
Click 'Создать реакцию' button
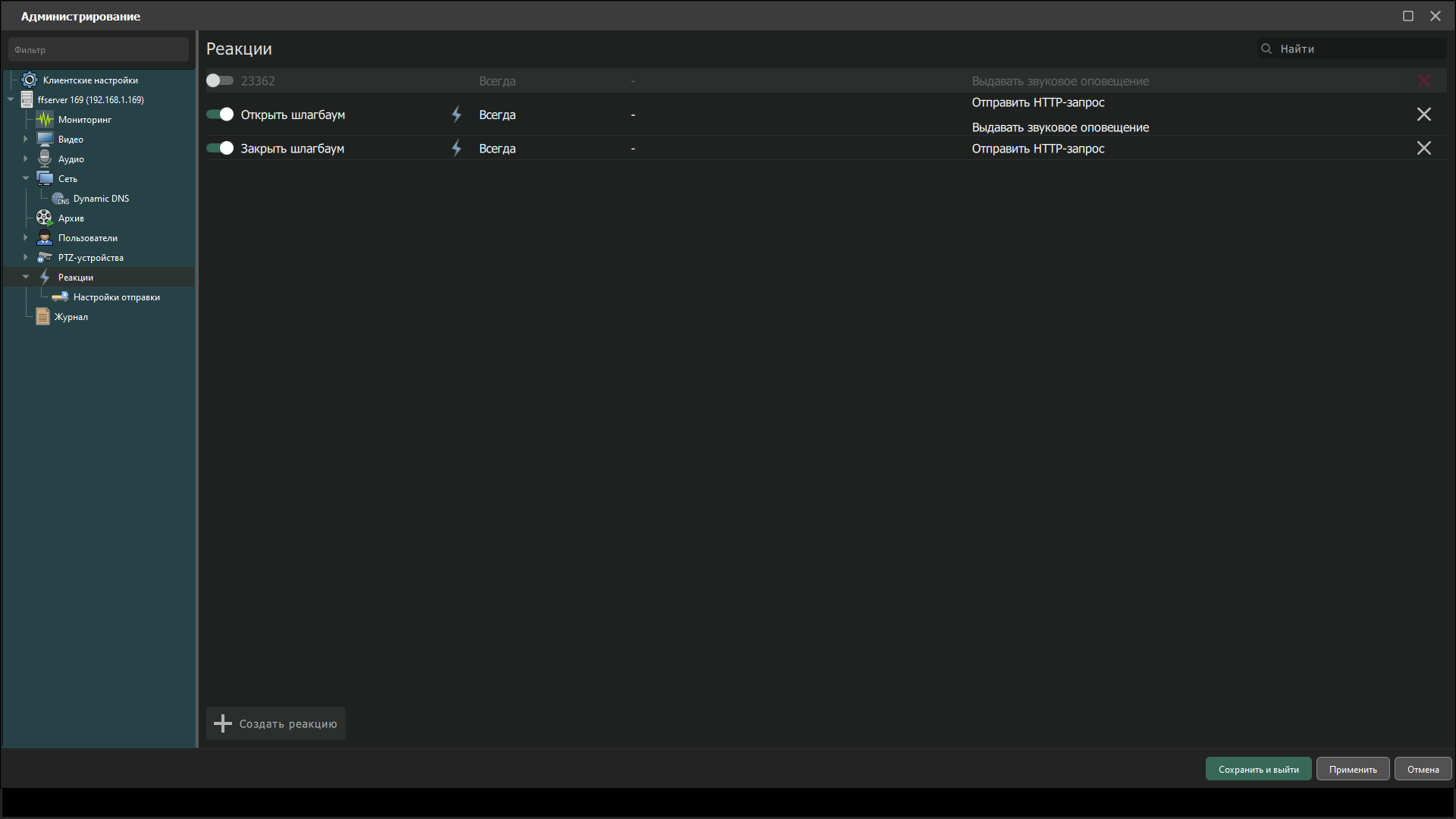point(276,723)
